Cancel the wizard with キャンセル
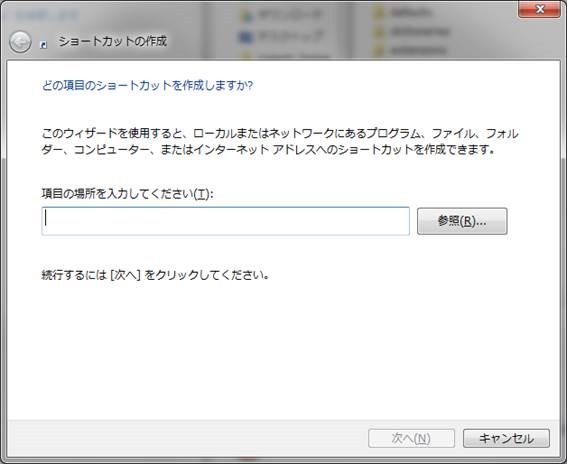The width and height of the screenshot is (567, 464). 506,438
